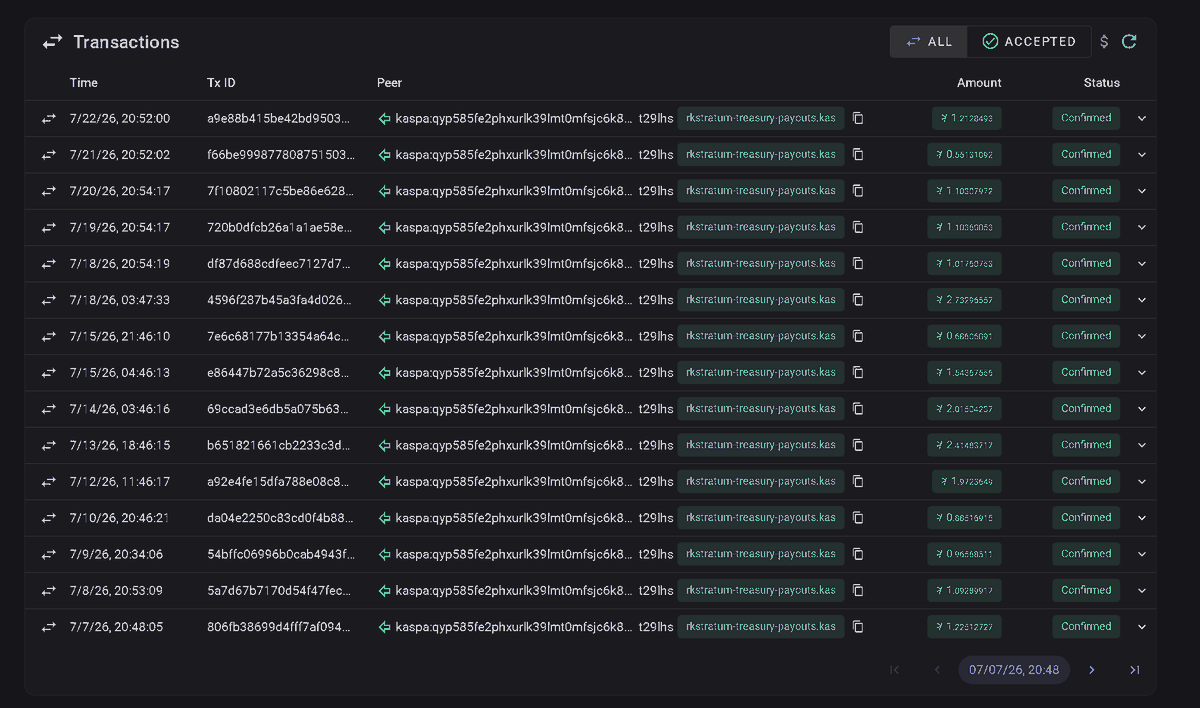Open transaction ID 7f10802117c5be86e628...
Image resolution: width=1200 pixels, height=708 pixels.
pyautogui.click(x=279, y=191)
